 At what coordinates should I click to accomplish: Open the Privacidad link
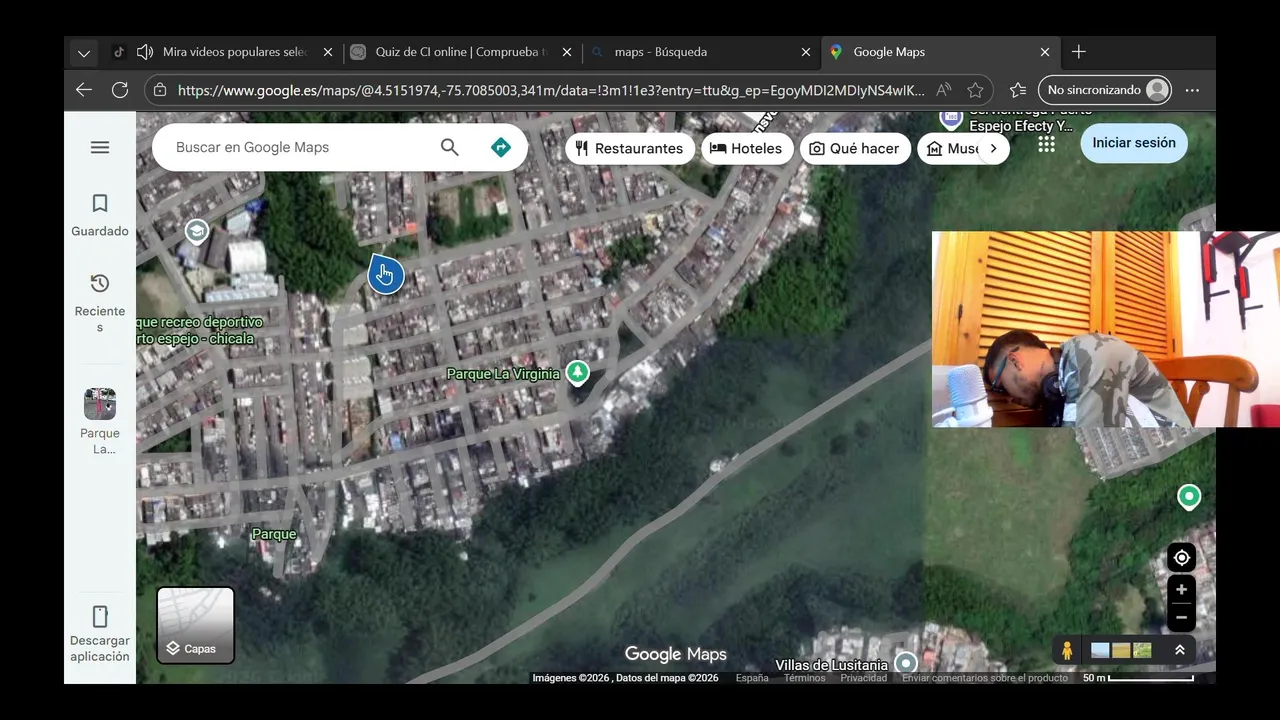coord(863,678)
